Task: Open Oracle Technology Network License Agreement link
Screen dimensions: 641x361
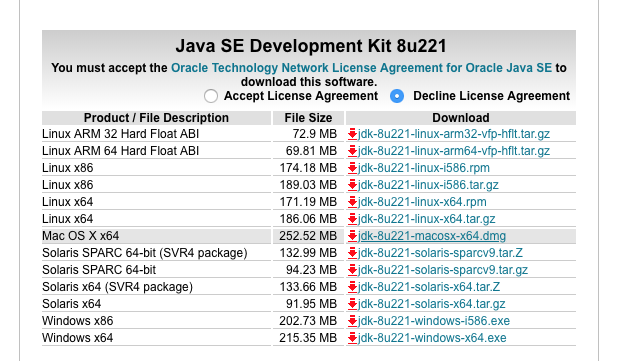Action: [x=361, y=68]
